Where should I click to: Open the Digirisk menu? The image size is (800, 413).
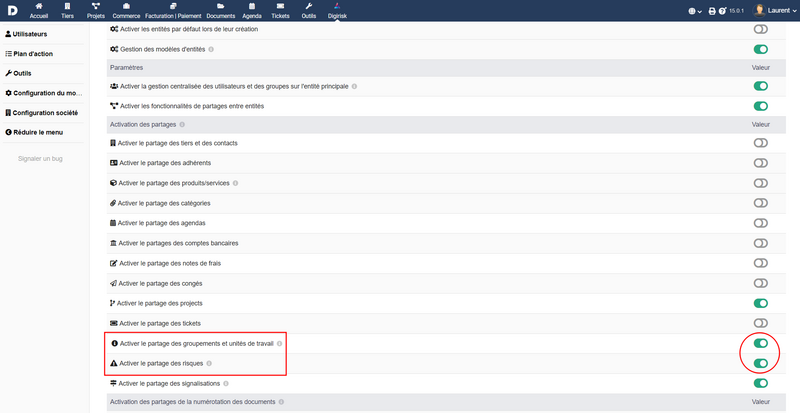[x=337, y=10]
